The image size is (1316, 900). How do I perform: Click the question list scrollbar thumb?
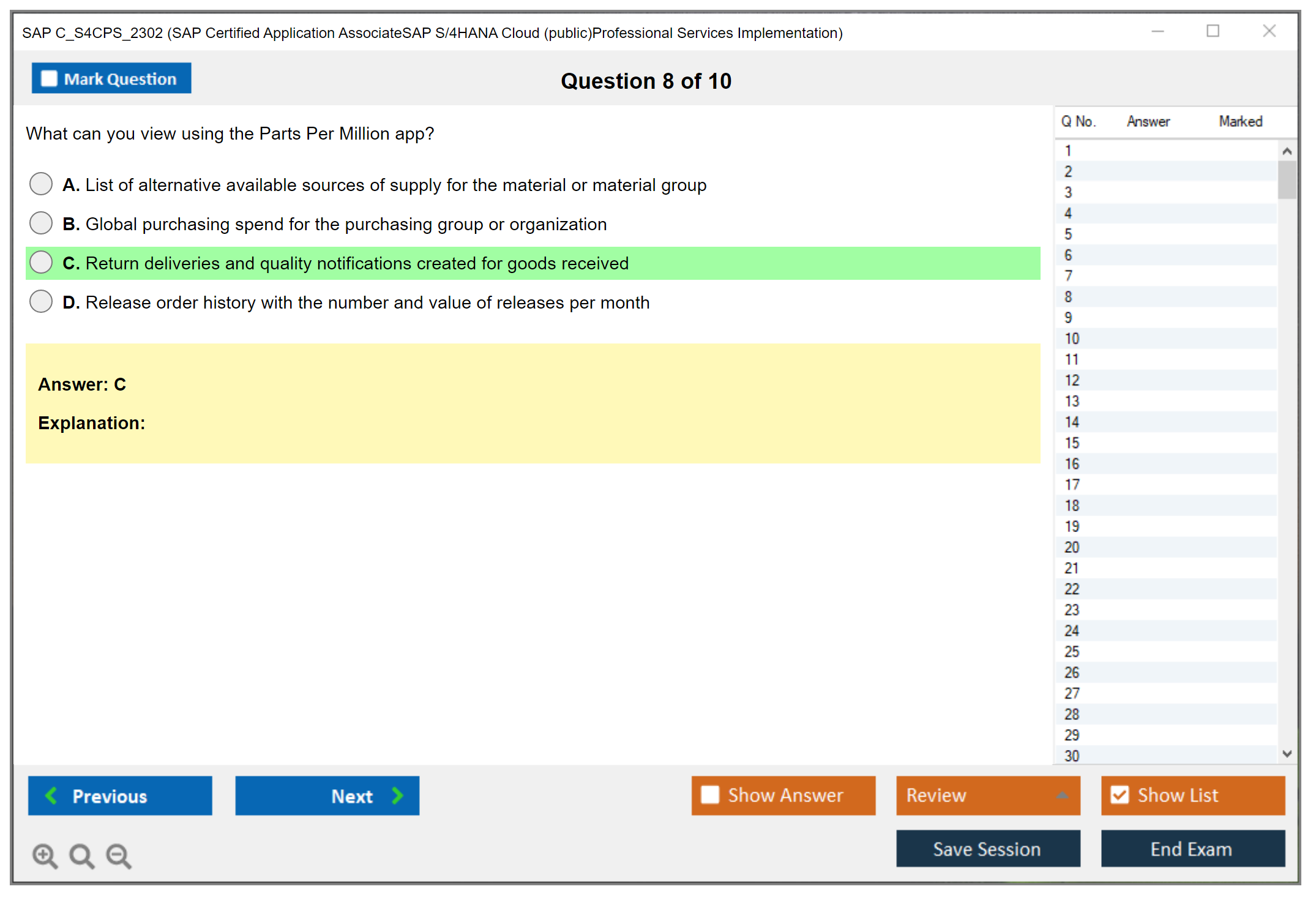1287,180
